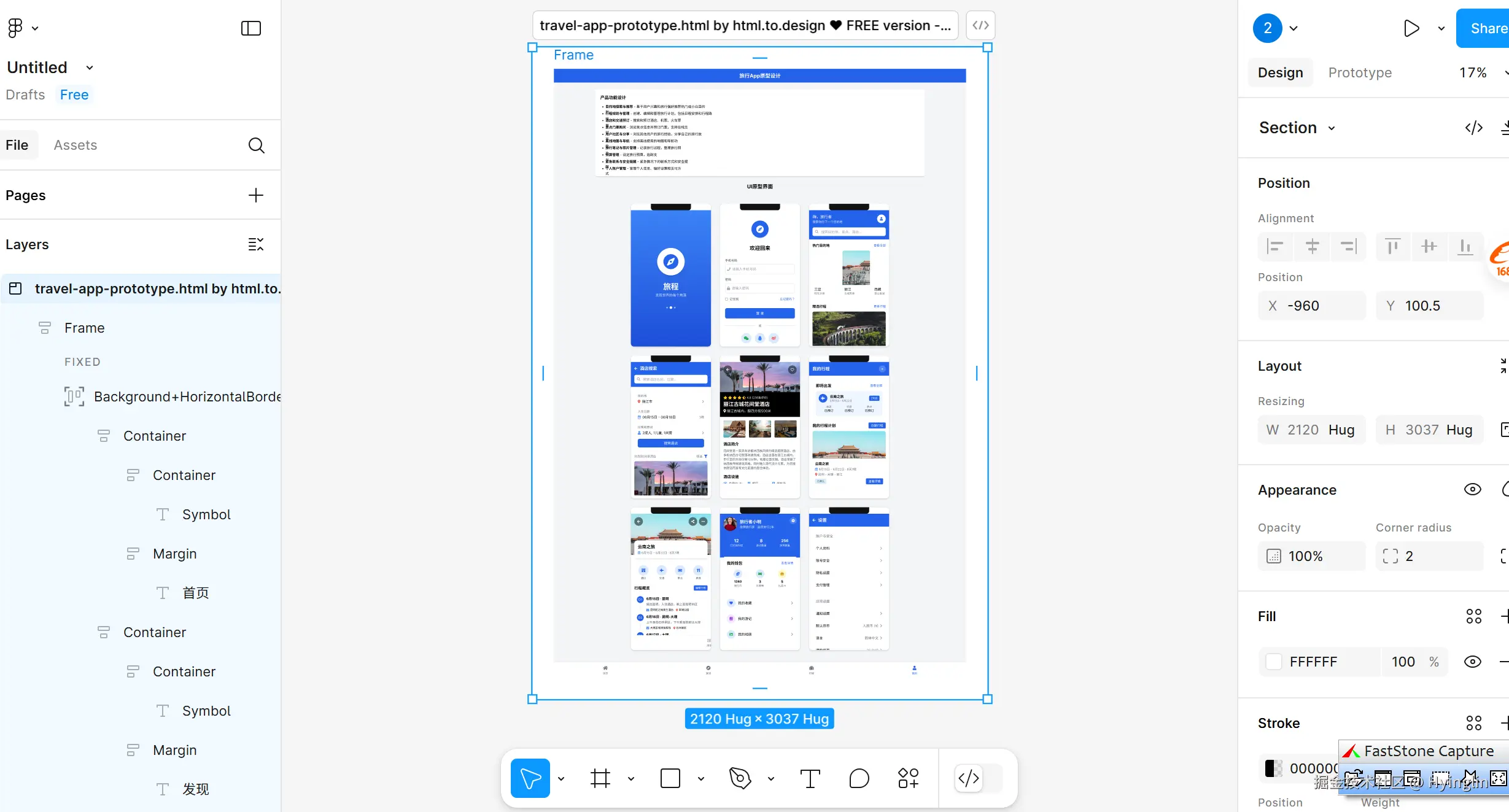Select the Comment tool
This screenshot has width=1509, height=812.
click(859, 778)
